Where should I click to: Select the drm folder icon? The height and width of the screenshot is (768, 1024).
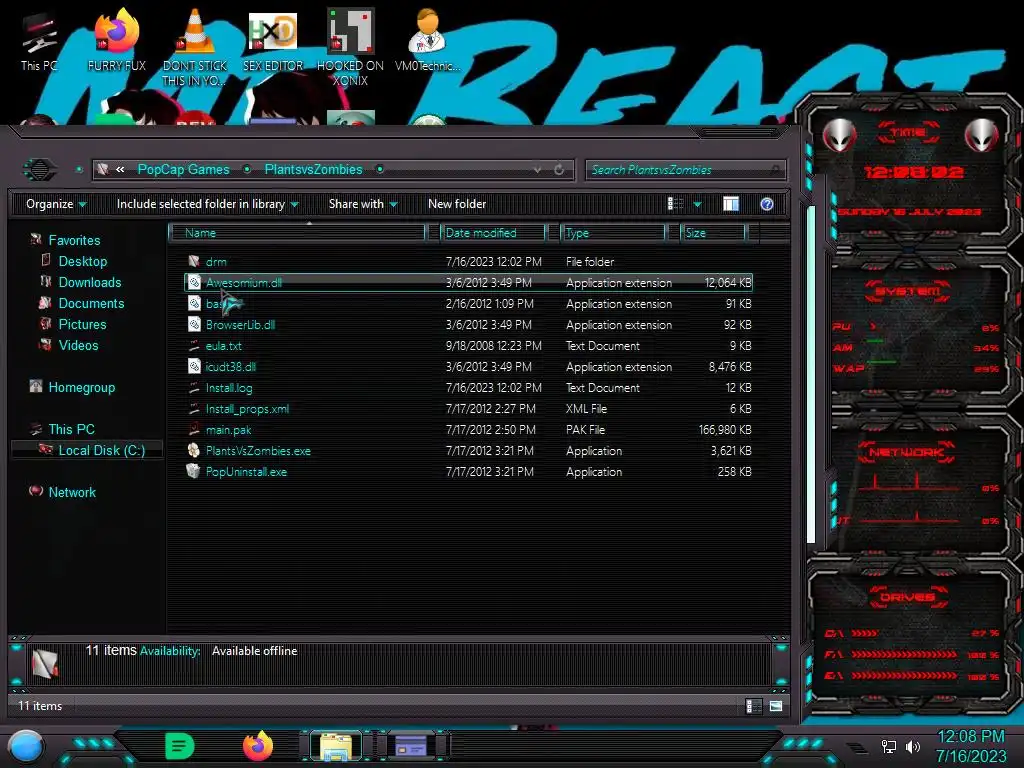tap(194, 262)
